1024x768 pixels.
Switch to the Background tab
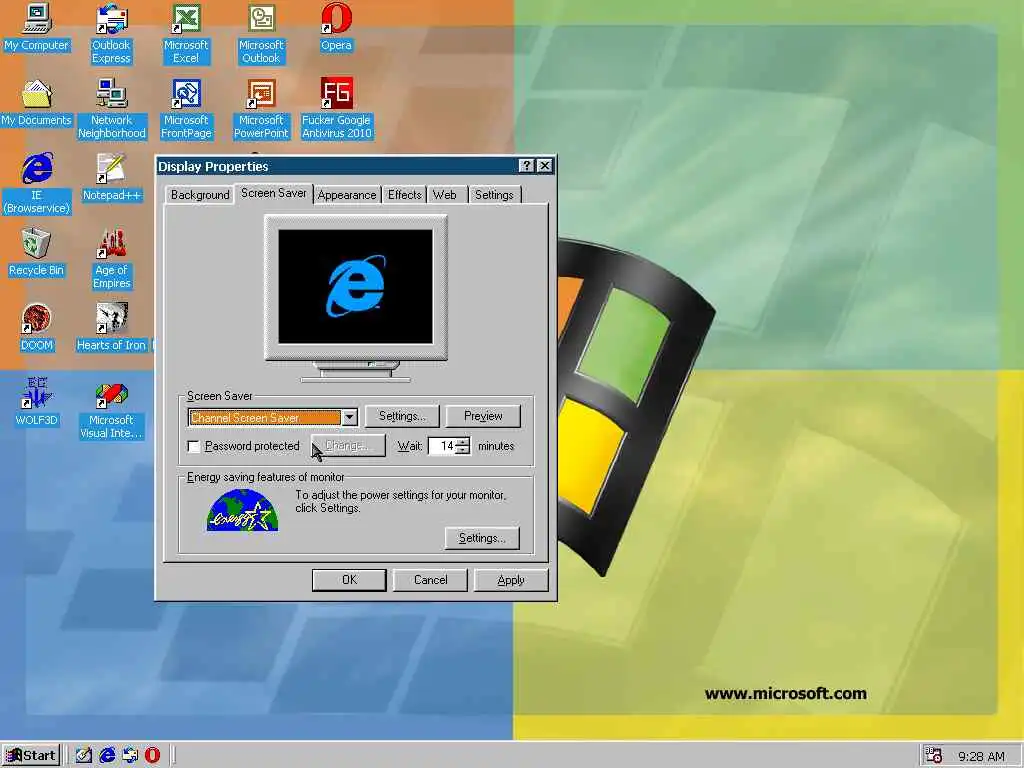200,195
